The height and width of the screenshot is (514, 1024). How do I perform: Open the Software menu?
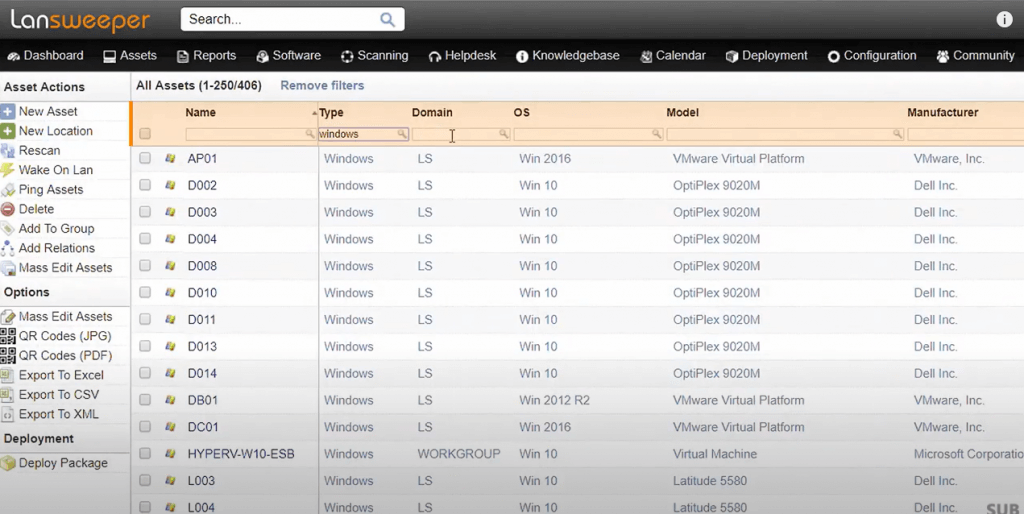(289, 56)
